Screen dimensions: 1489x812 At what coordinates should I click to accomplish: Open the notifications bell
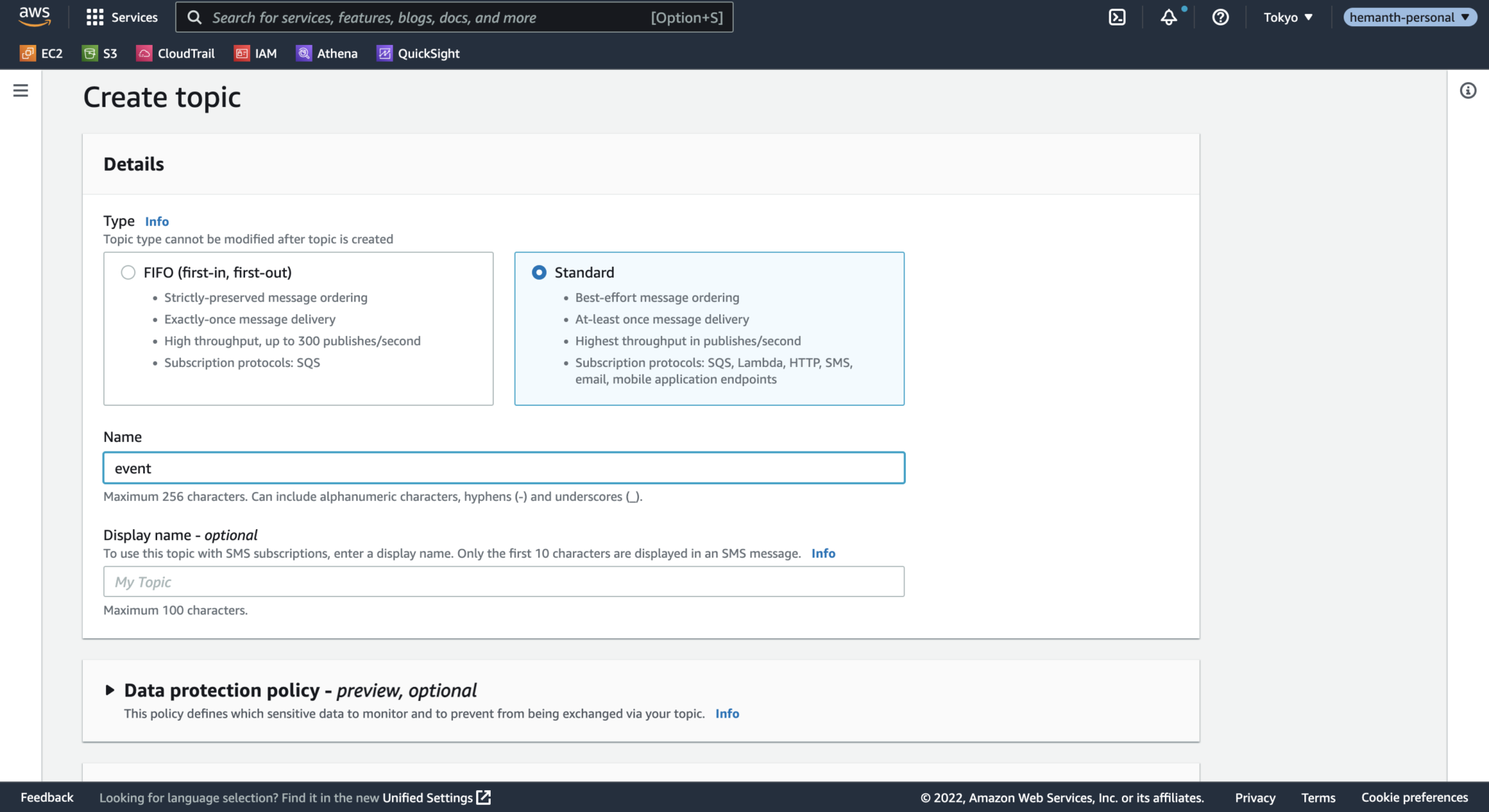pos(1168,17)
